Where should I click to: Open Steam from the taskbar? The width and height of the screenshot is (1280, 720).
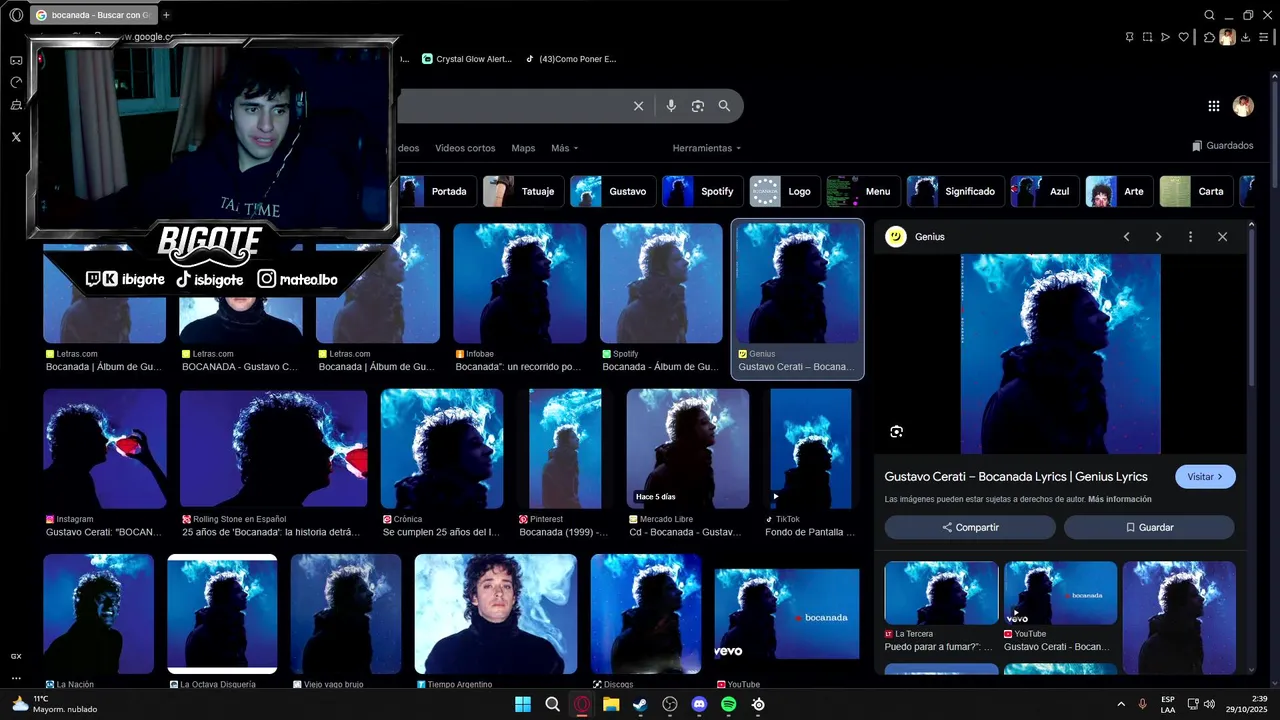click(640, 704)
